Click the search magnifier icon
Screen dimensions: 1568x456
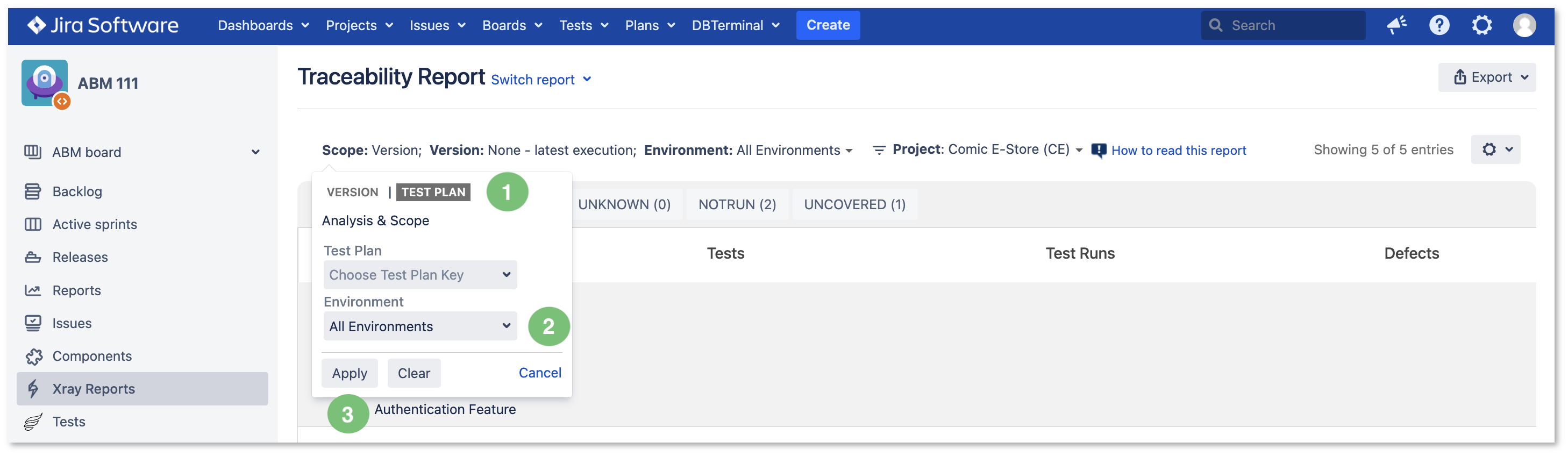click(x=1216, y=25)
